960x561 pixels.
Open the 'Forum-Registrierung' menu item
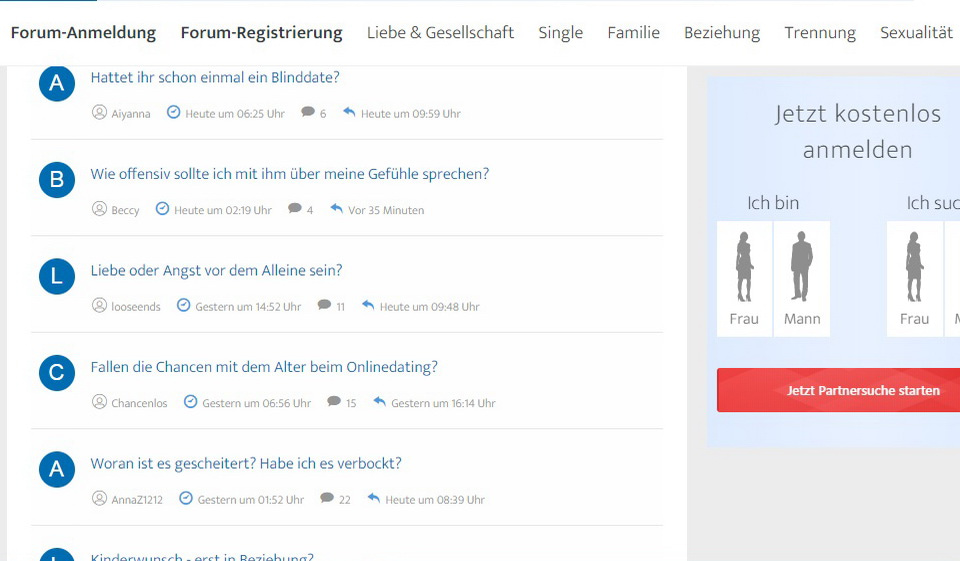point(261,33)
